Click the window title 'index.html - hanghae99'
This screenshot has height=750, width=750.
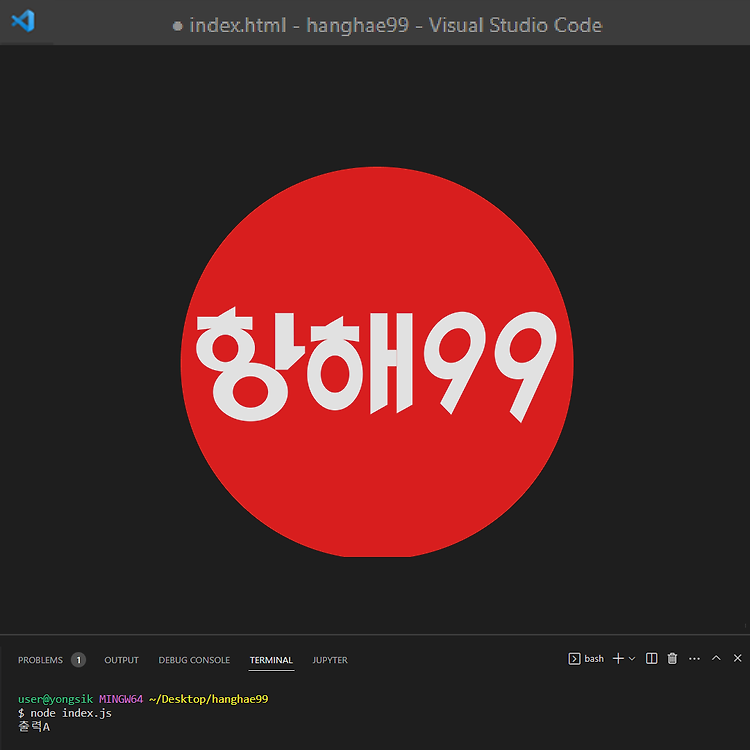[x=299, y=25]
